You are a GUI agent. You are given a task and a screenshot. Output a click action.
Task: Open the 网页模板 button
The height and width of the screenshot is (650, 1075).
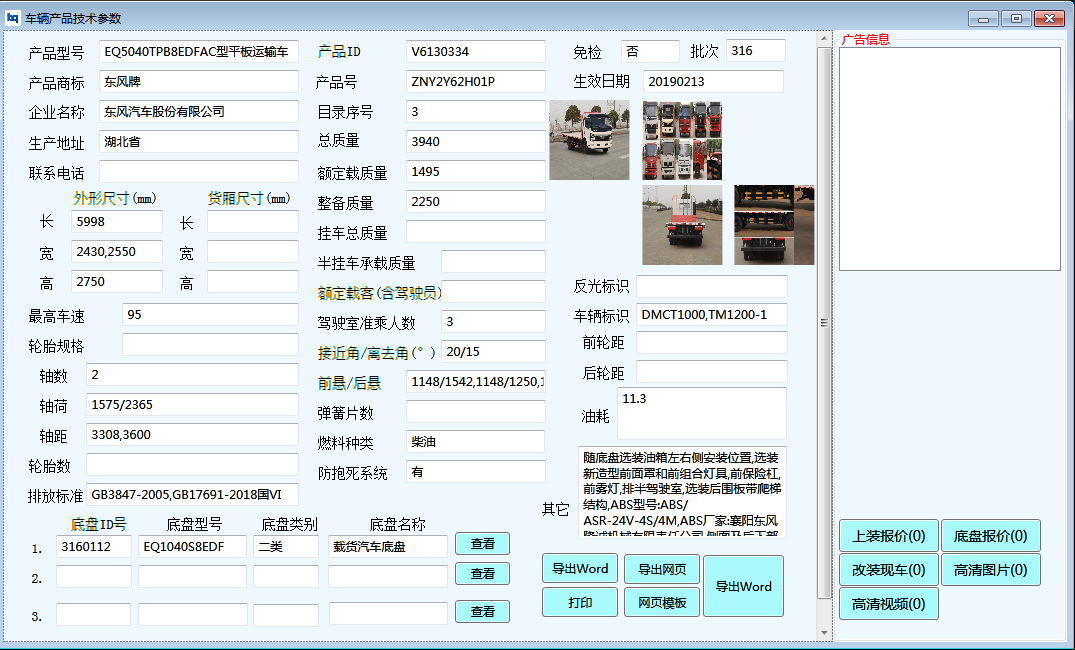click(661, 602)
